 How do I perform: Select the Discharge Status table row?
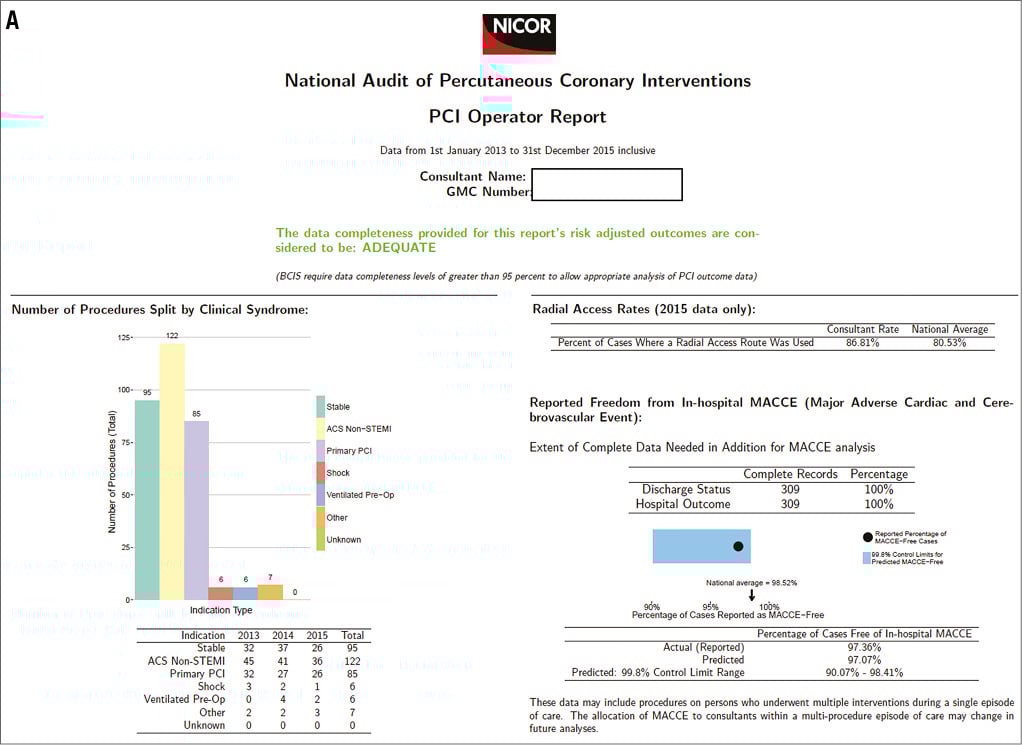[771, 489]
